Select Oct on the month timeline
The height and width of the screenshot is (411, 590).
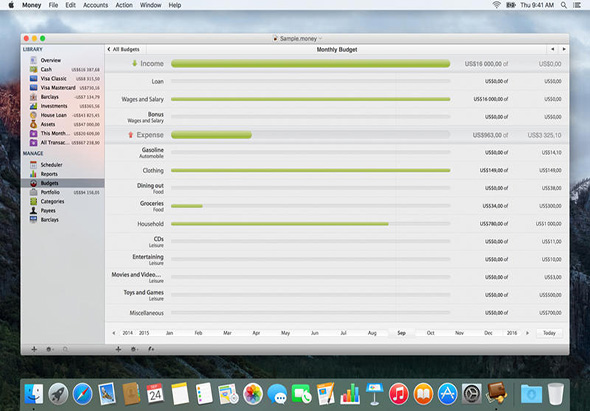tap(430, 333)
